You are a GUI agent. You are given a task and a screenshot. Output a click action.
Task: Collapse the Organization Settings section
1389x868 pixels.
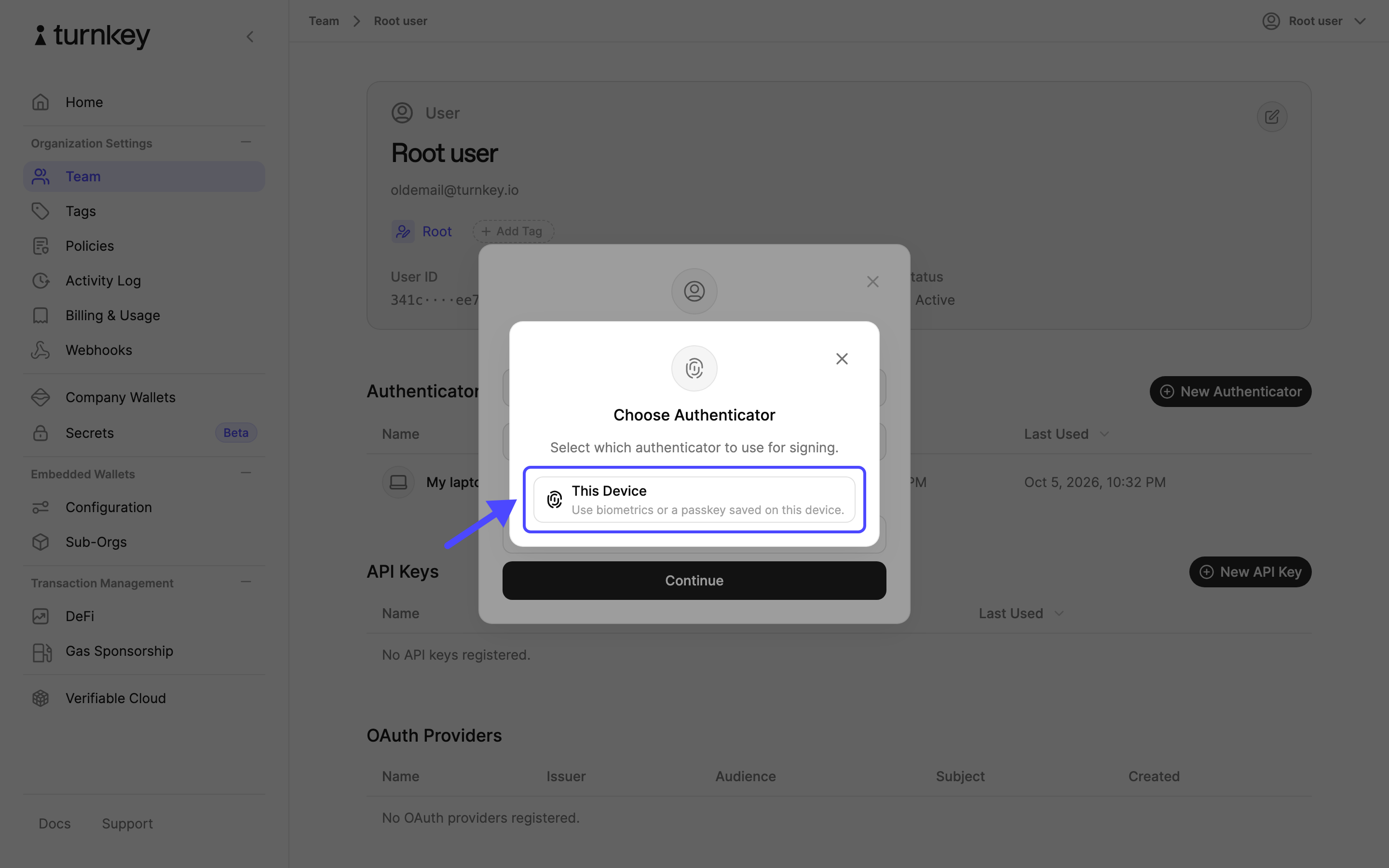(246, 142)
